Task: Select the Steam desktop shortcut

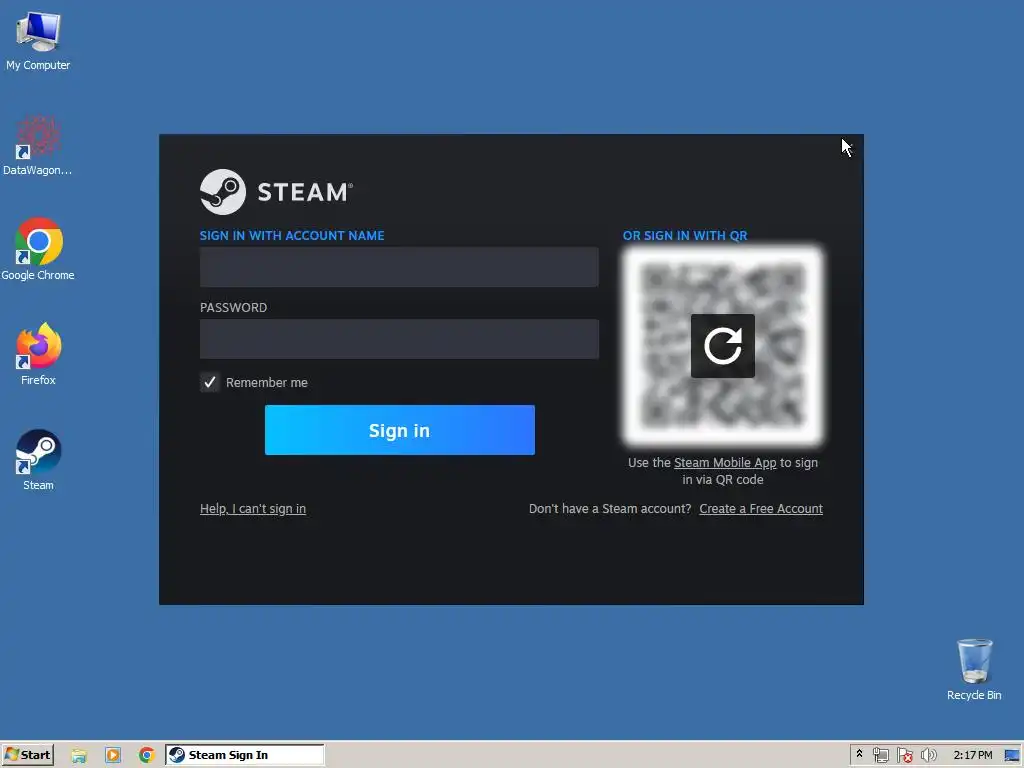Action: 38,459
